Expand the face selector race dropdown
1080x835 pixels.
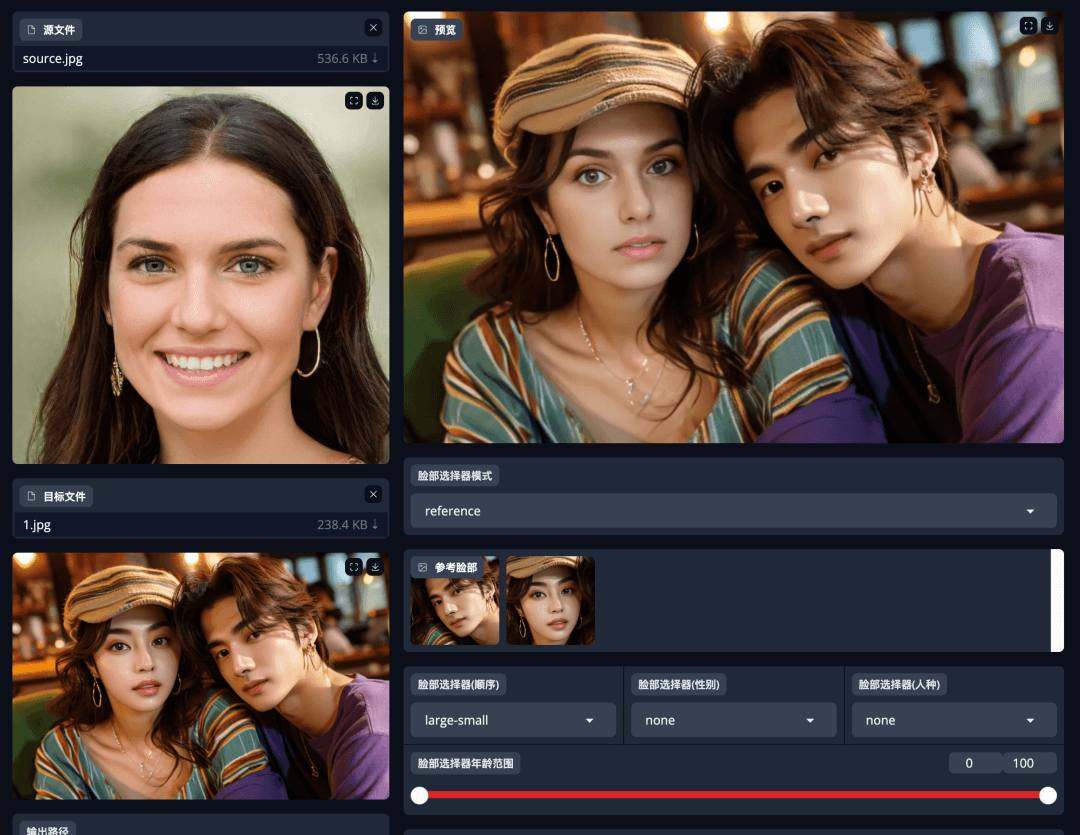(x=954, y=720)
